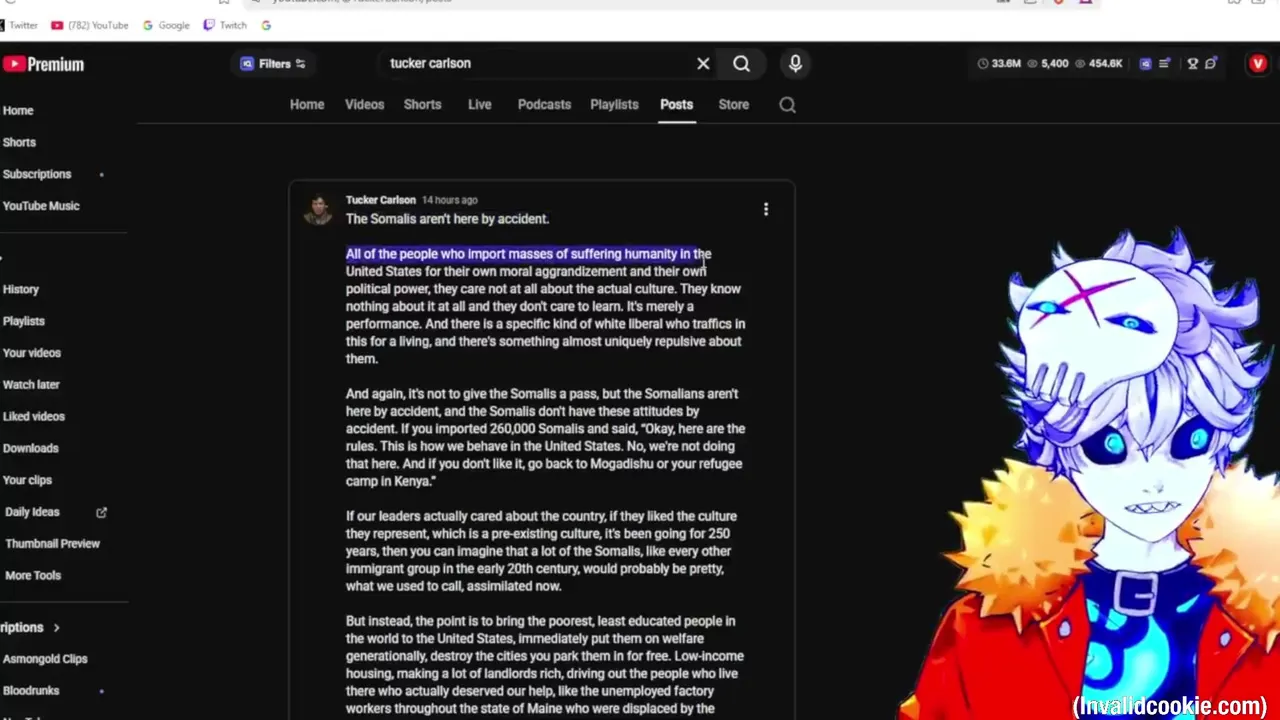Click the channel search magnifier icon
This screenshot has width=1280, height=720.
787,105
